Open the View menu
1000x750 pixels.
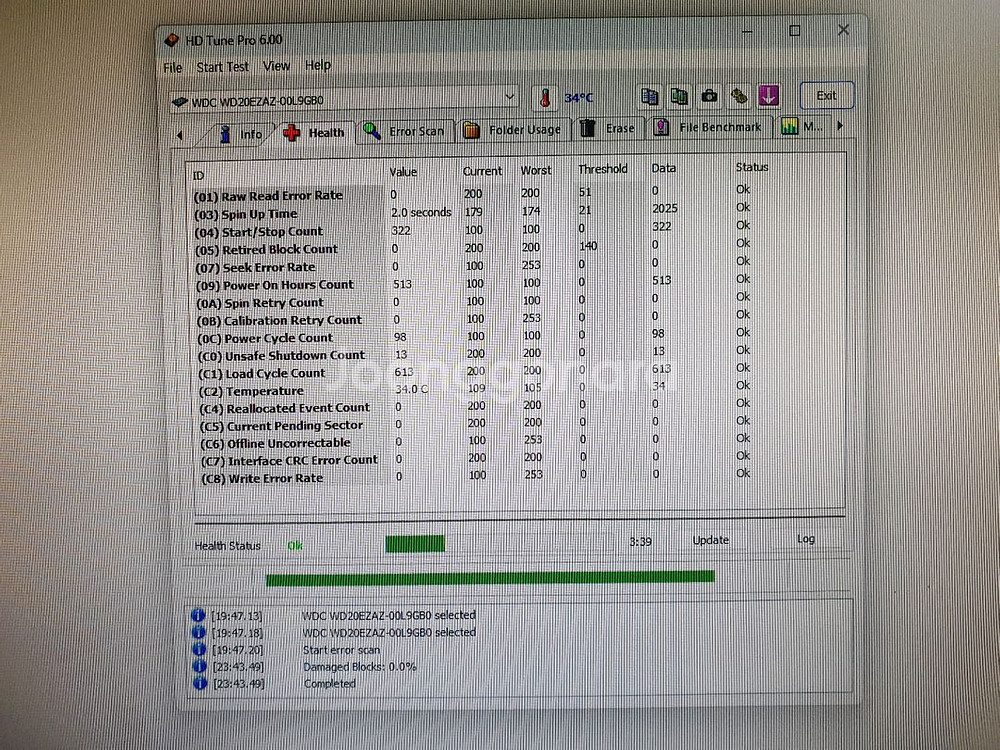coord(276,66)
